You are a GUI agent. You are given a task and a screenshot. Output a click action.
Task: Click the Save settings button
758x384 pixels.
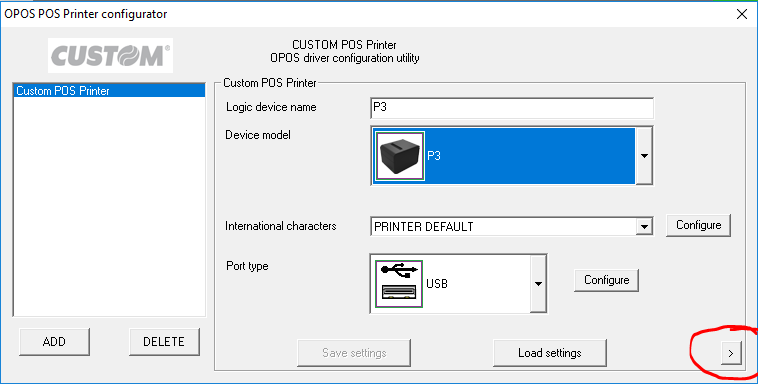pyautogui.click(x=354, y=353)
